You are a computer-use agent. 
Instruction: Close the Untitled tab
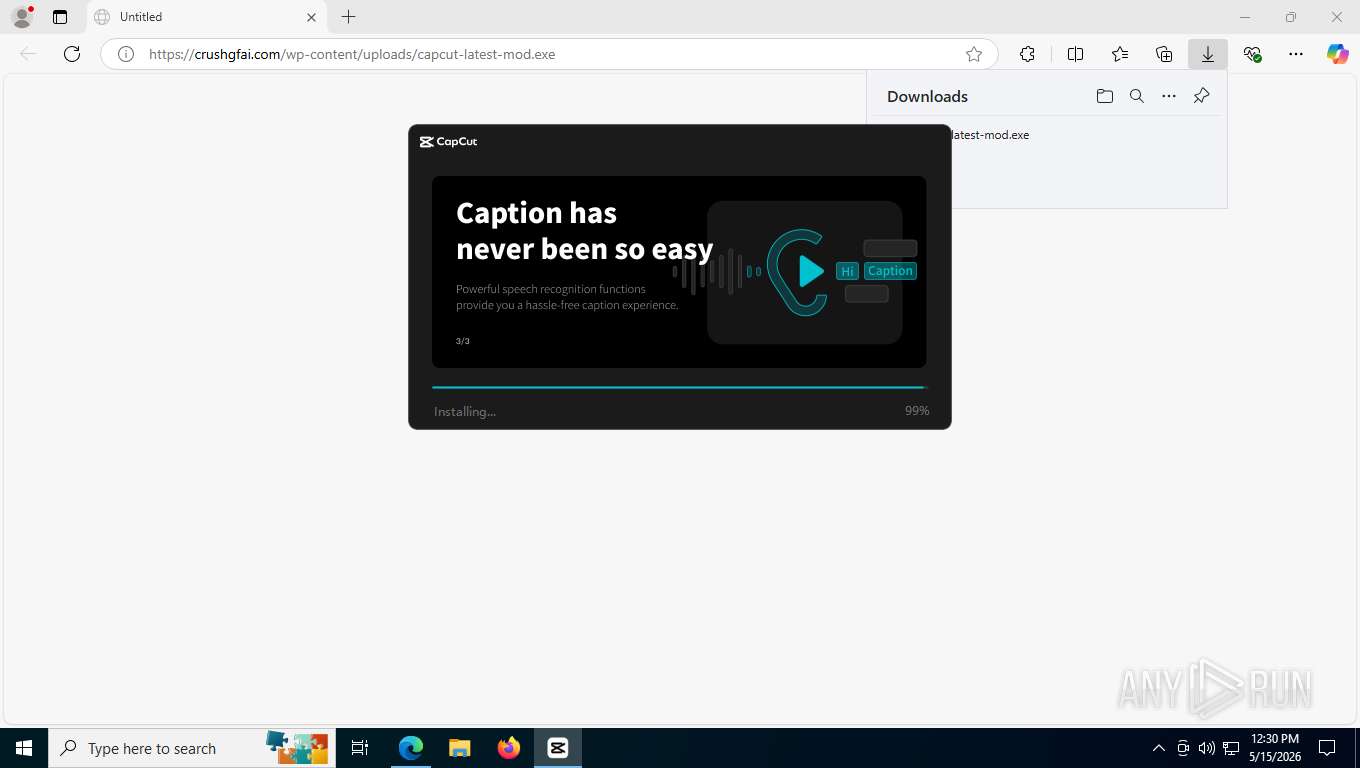pos(311,17)
